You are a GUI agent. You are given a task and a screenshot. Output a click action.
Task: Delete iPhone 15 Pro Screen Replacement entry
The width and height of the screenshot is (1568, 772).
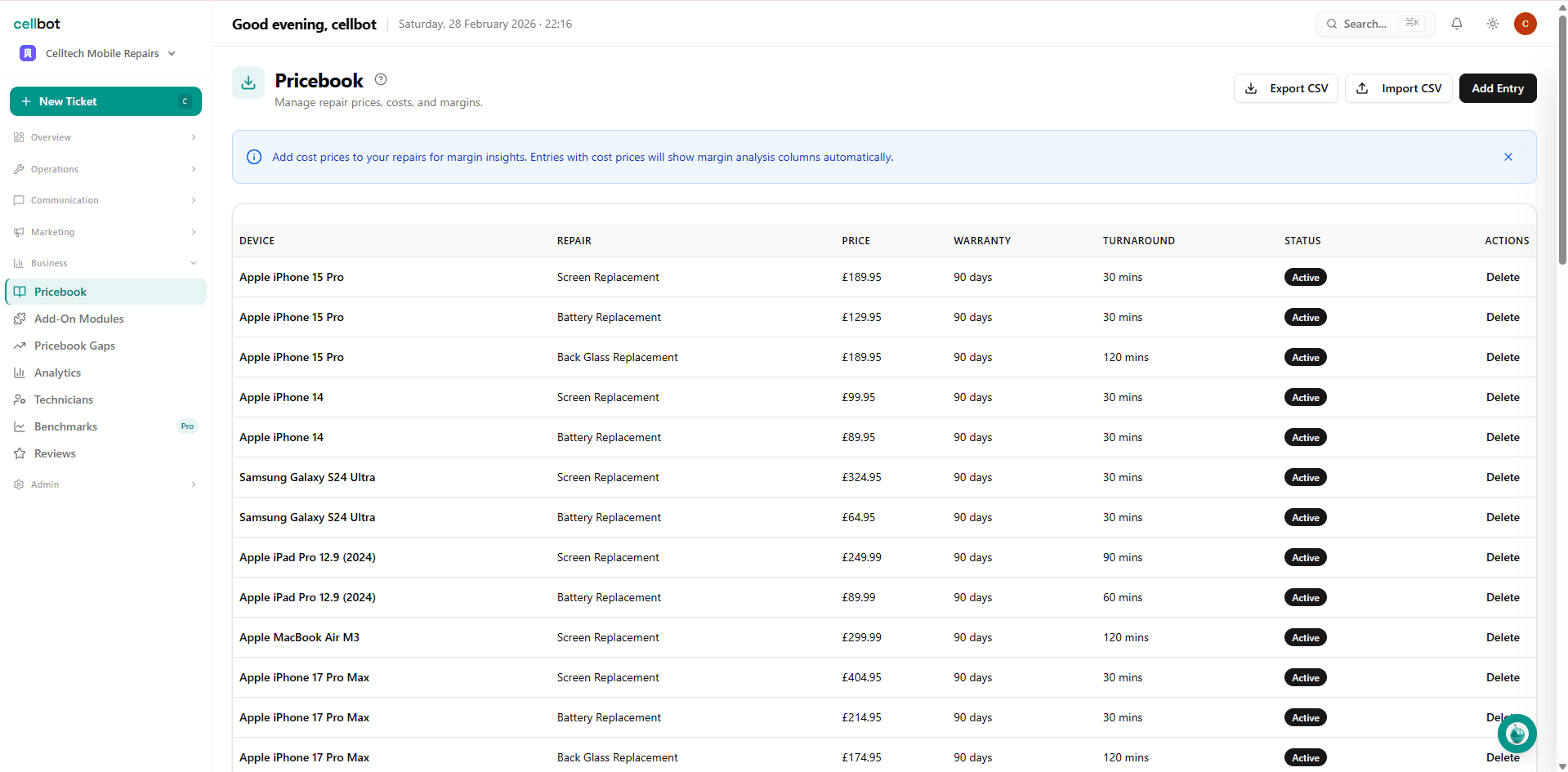pos(1503,277)
